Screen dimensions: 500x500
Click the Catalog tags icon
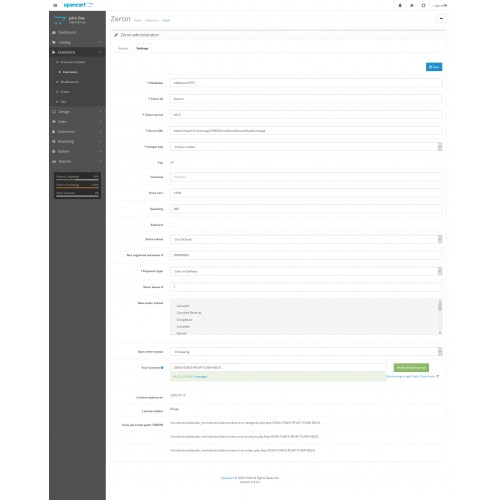[x=54, y=43]
